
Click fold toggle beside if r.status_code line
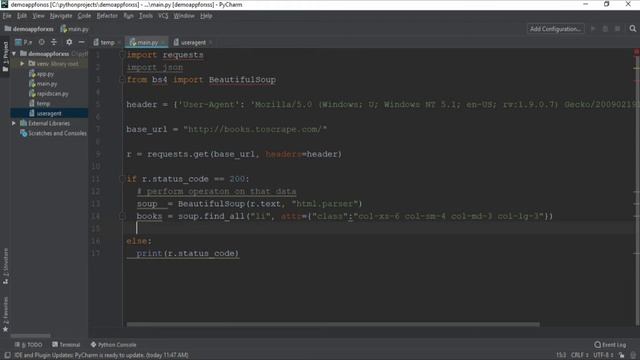pyautogui.click(x=122, y=179)
